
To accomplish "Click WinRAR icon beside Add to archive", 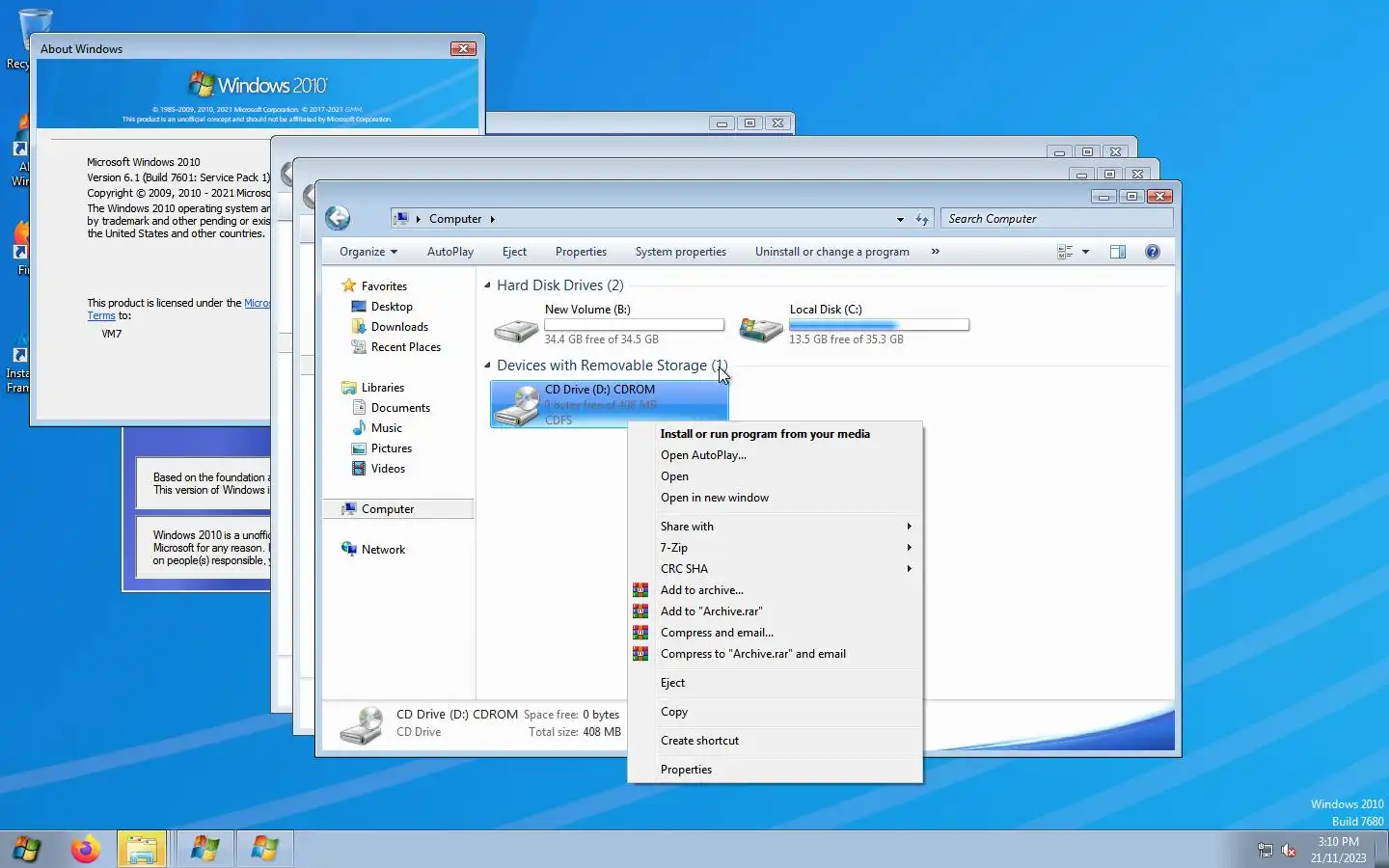I will pos(640,590).
